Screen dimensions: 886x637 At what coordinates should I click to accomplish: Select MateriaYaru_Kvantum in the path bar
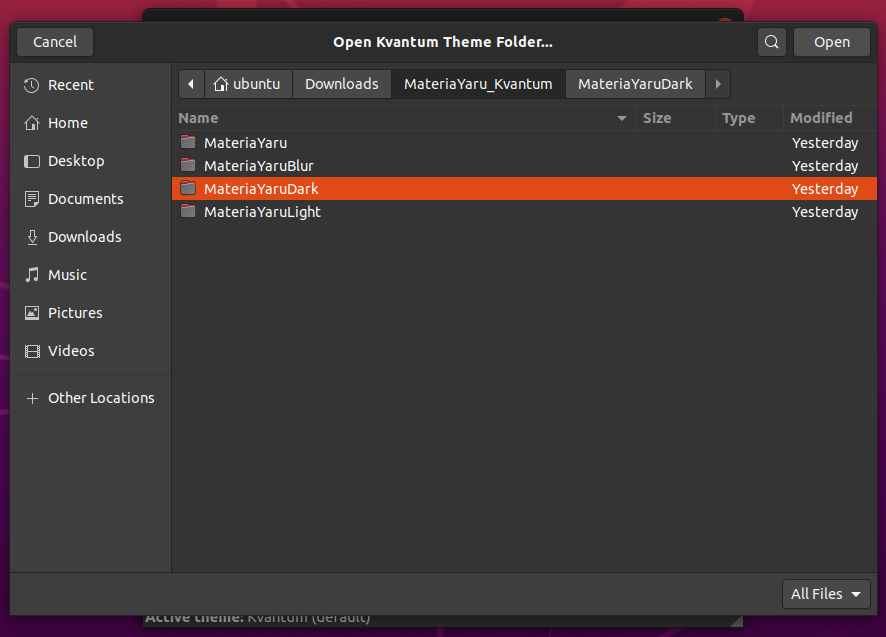coord(478,84)
